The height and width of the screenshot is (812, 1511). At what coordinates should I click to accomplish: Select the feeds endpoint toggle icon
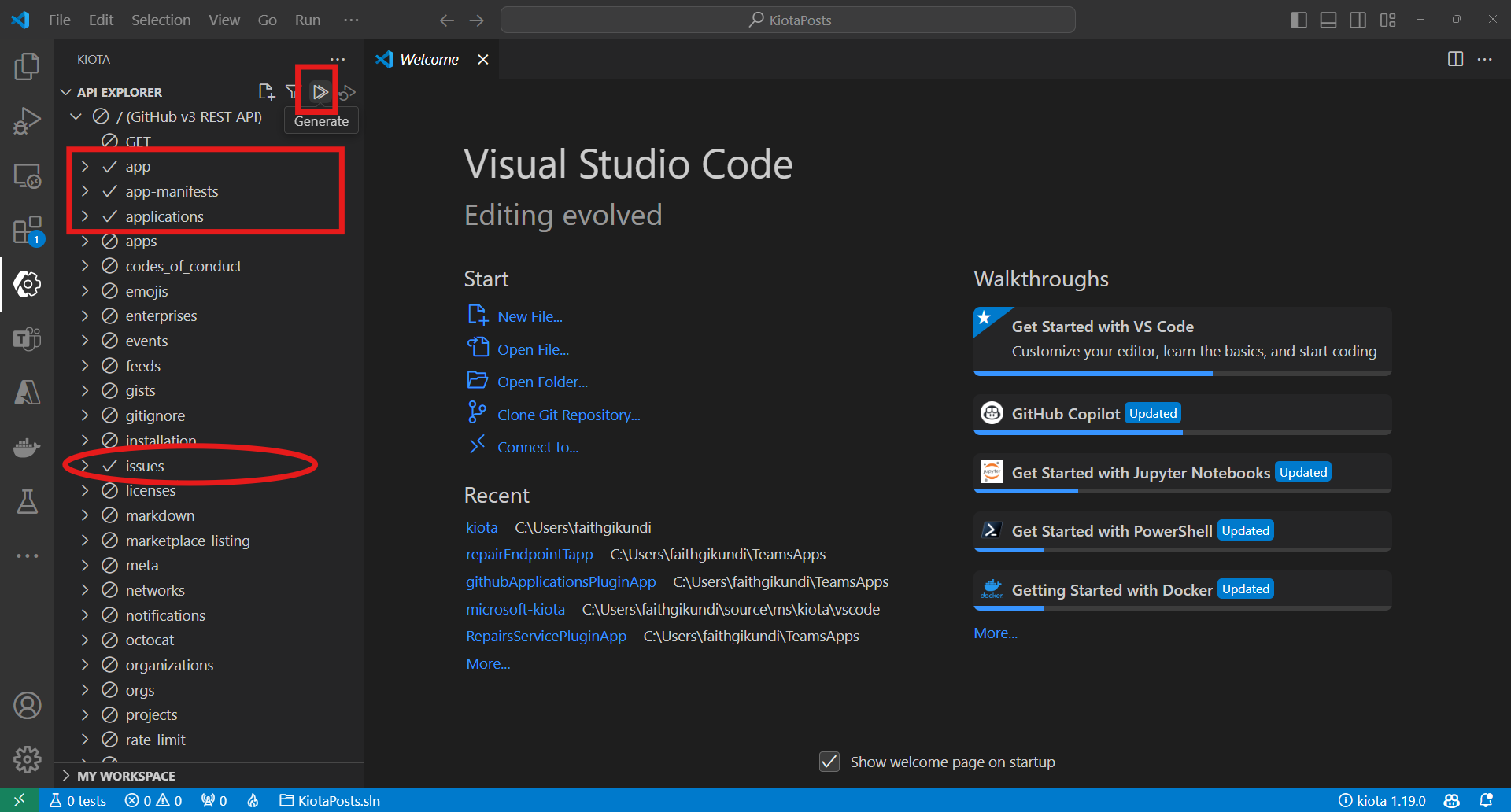[110, 366]
